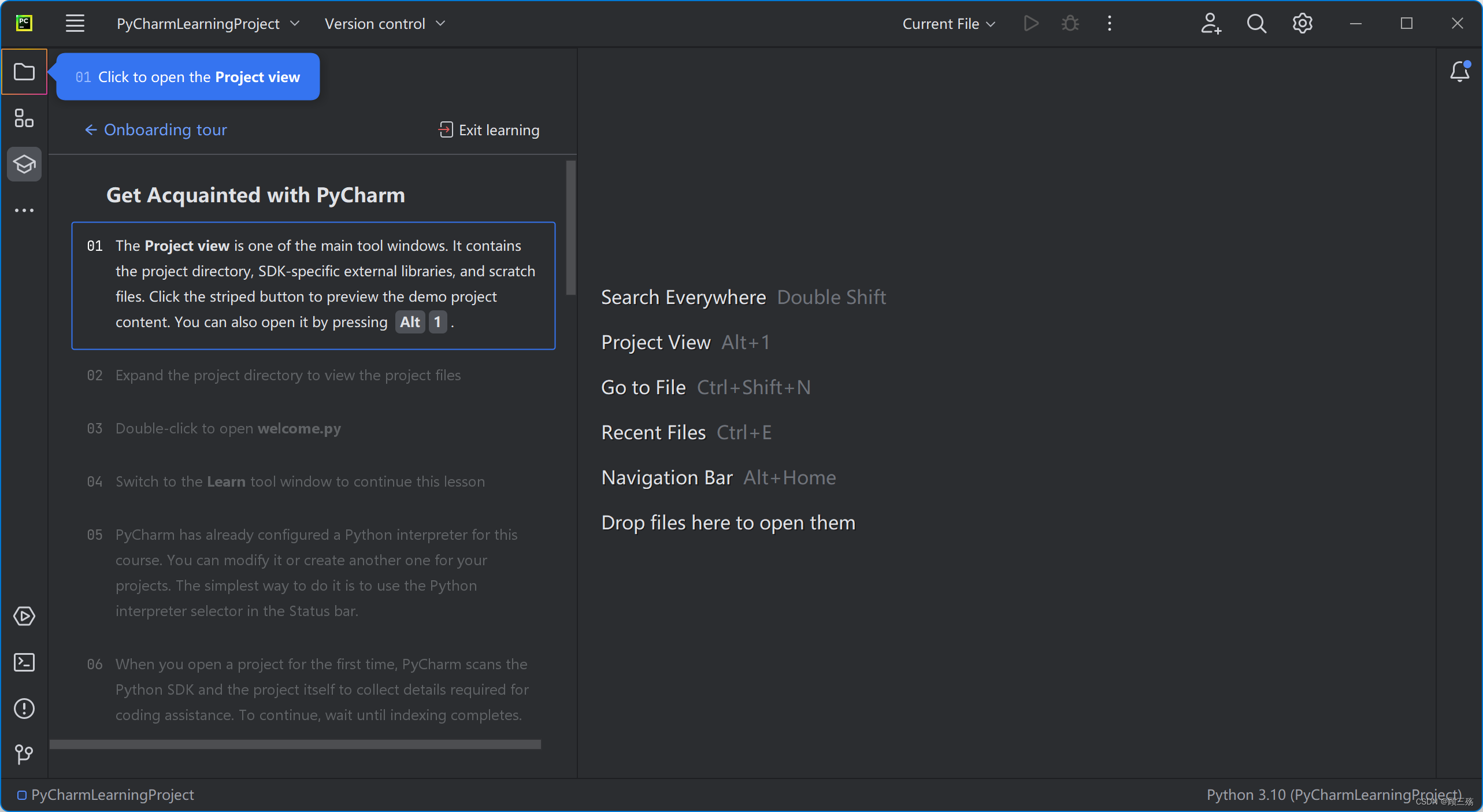Viewport: 1483px width, 812px height.
Task: Open the Structure tool window icon
Action: 24,118
